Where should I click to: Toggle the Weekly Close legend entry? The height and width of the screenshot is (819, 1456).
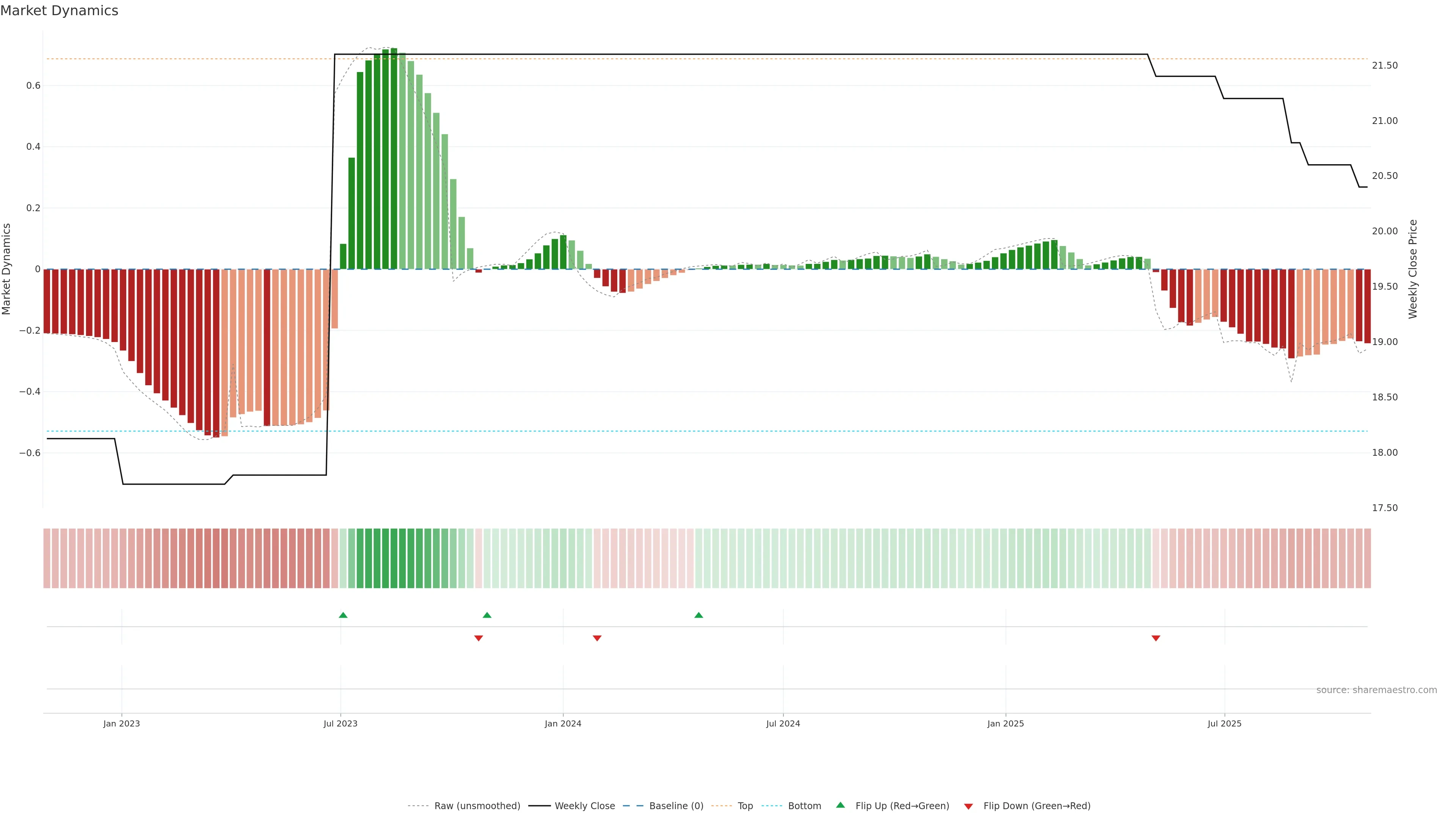584,806
